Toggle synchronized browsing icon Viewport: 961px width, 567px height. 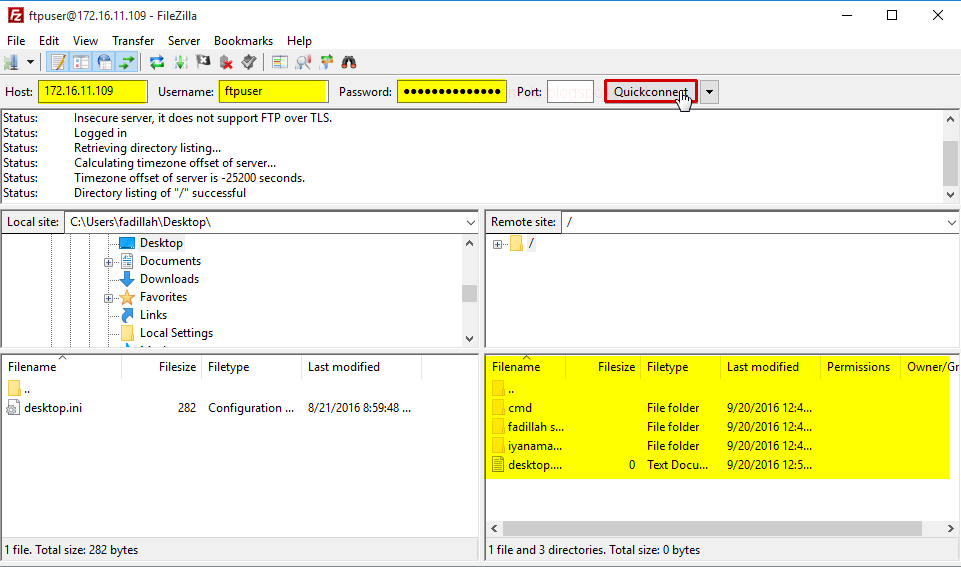(326, 62)
